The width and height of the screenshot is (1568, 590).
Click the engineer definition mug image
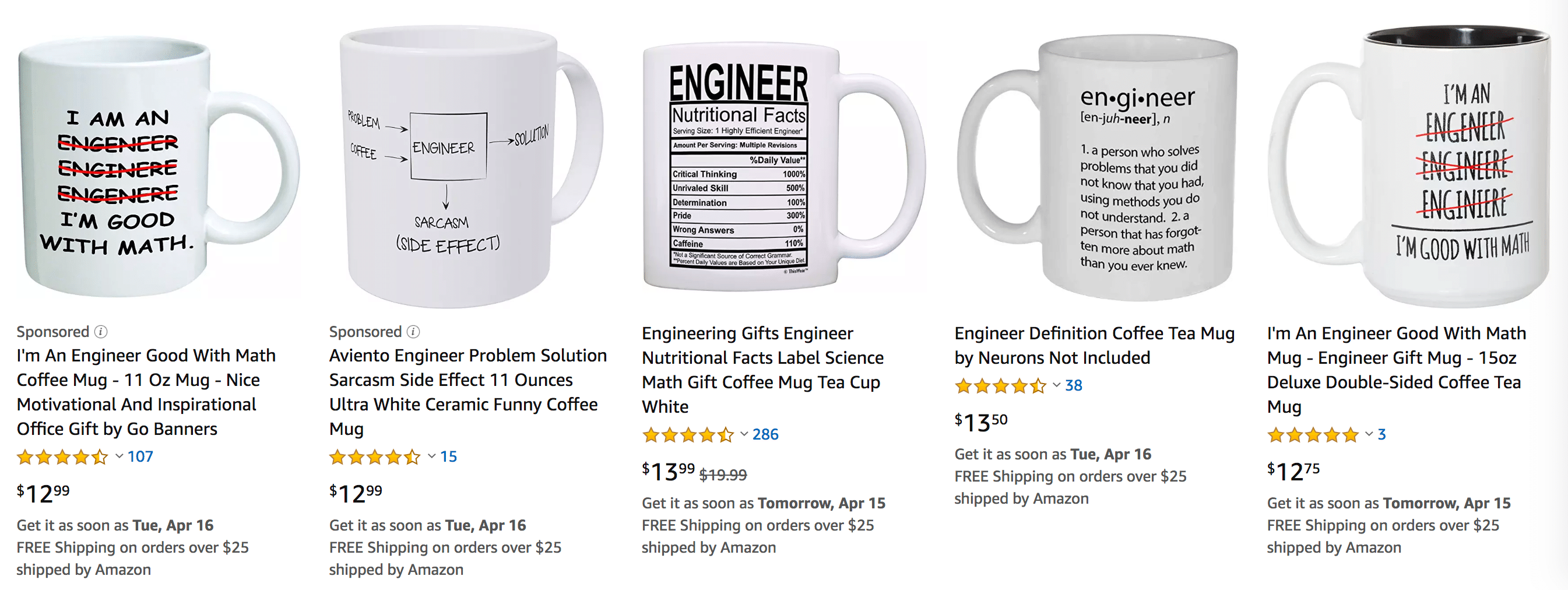(1099, 167)
